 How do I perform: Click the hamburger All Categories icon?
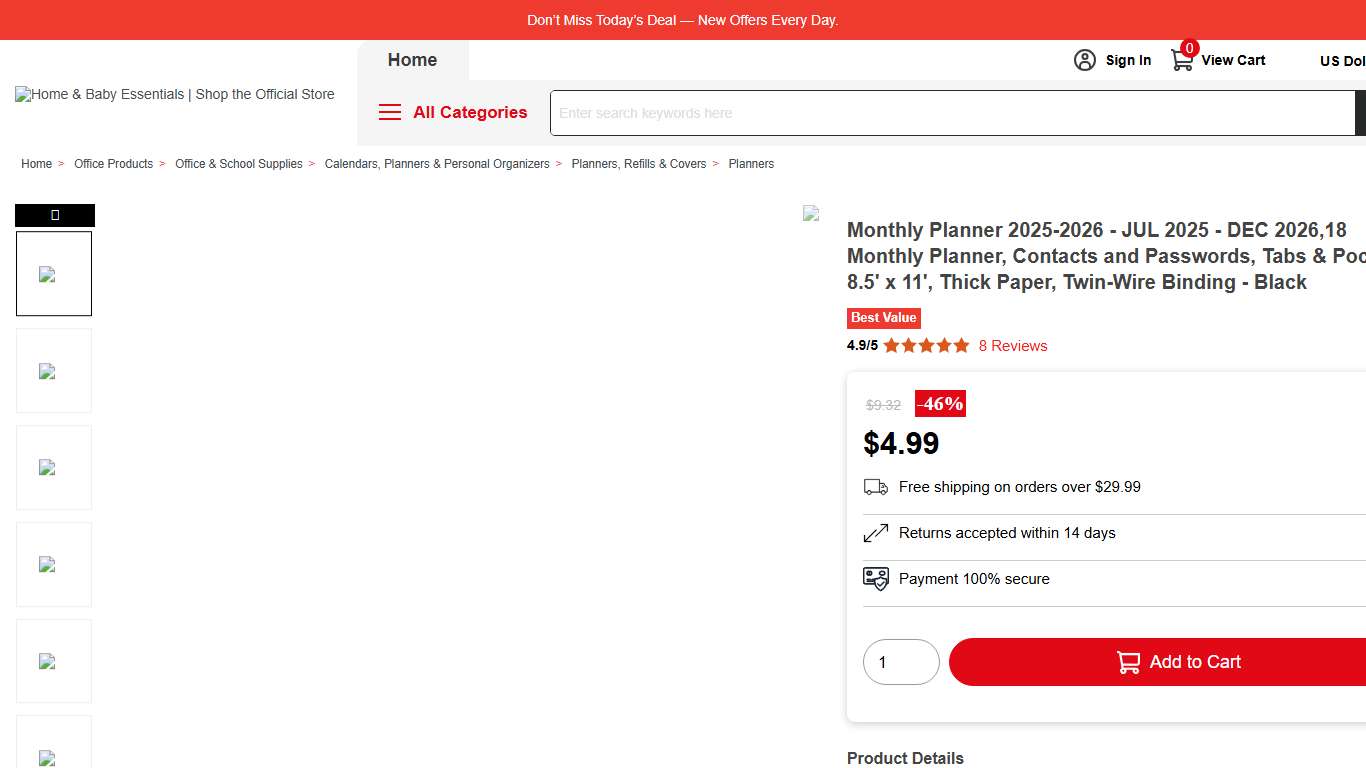390,112
